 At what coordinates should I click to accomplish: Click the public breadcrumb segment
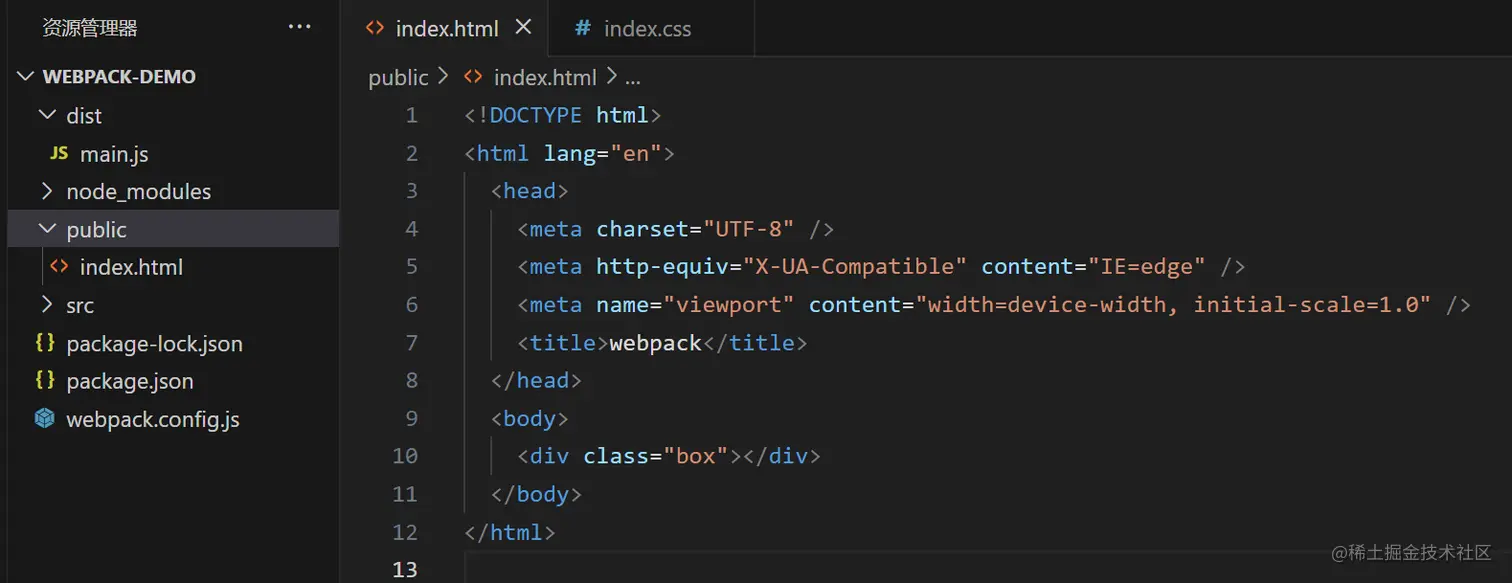pyautogui.click(x=398, y=78)
